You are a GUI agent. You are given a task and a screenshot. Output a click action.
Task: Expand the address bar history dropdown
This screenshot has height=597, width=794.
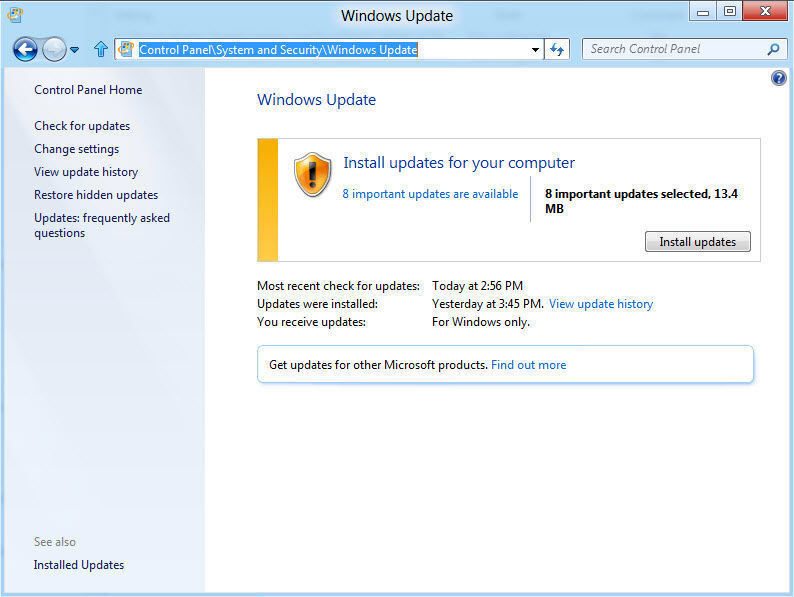pyautogui.click(x=535, y=50)
